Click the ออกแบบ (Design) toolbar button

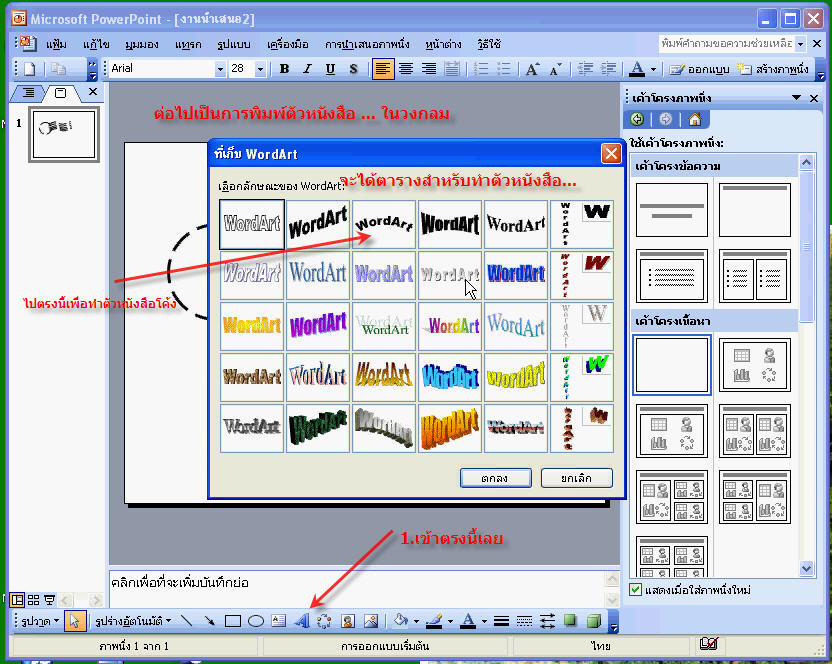(699, 69)
